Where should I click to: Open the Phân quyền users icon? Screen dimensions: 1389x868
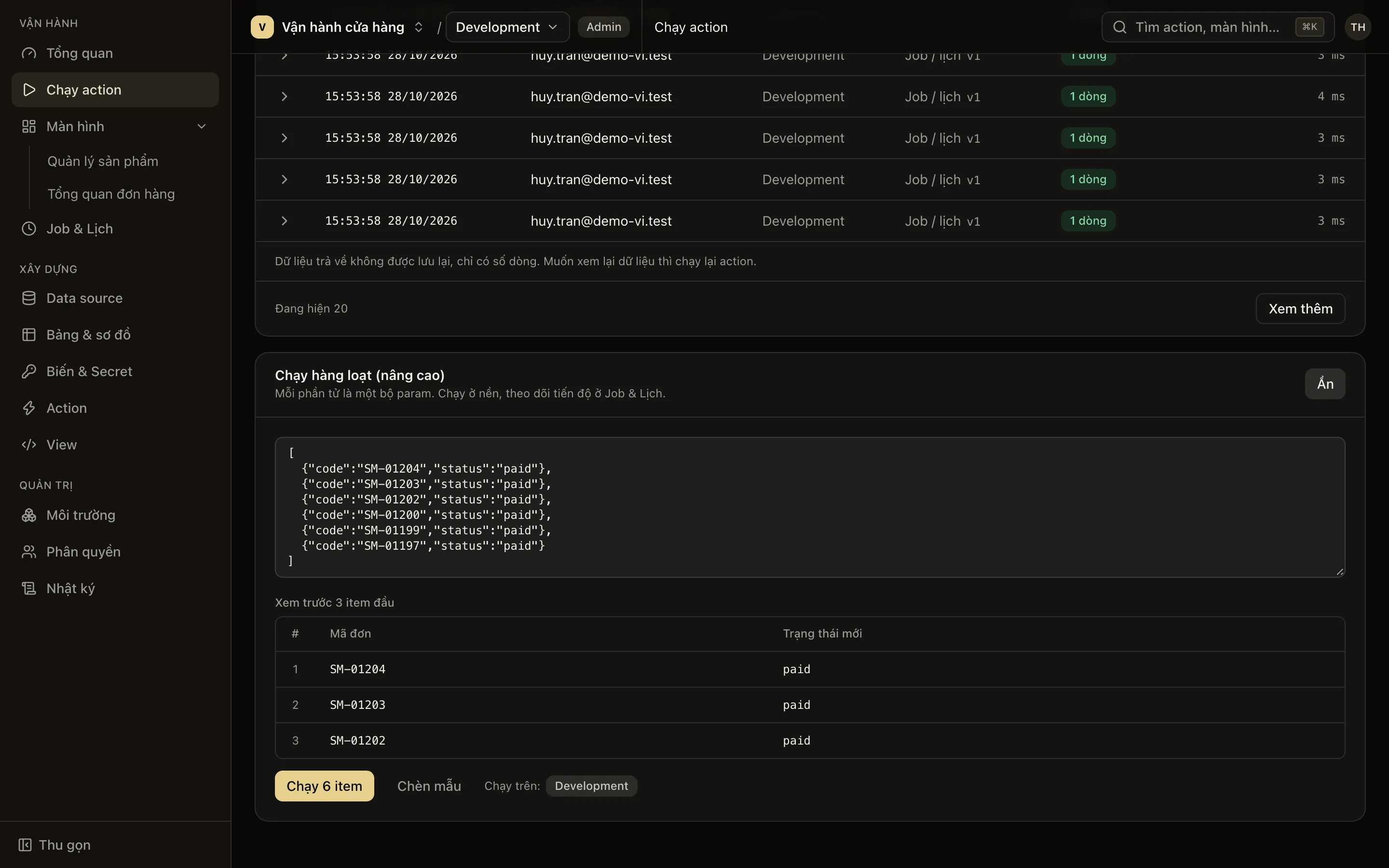[x=29, y=552]
